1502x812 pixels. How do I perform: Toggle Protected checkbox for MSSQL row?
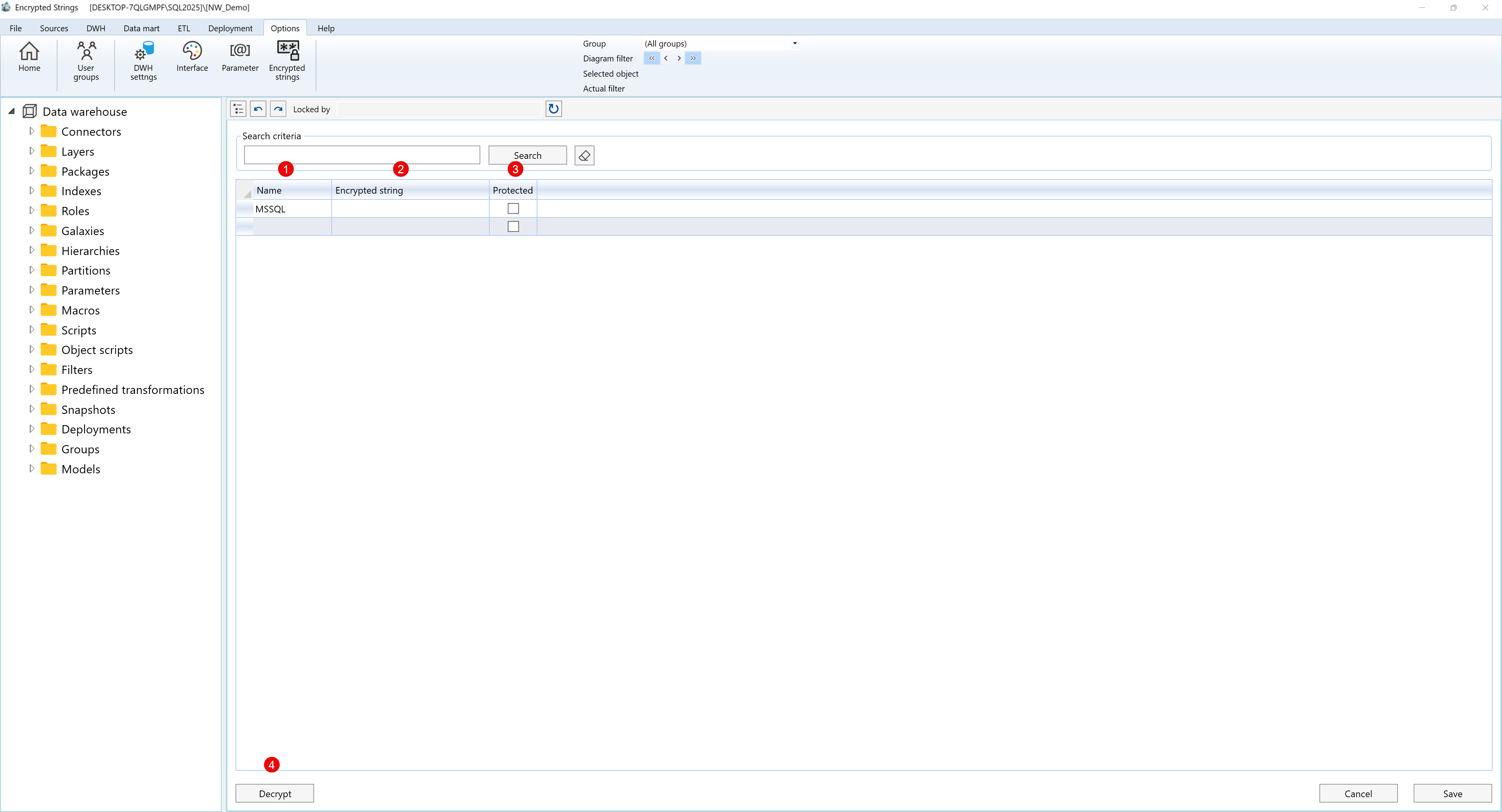(x=513, y=209)
